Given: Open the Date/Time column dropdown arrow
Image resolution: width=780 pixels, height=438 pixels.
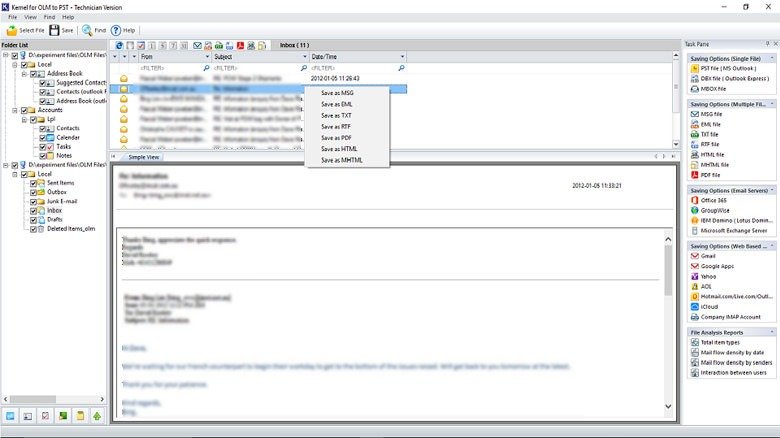Looking at the screenshot, I should point(402,57).
